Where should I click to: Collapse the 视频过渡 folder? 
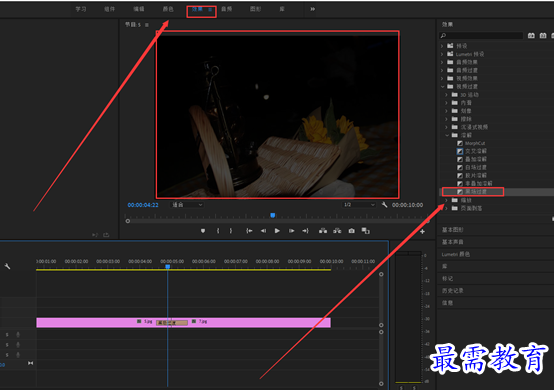tap(442, 87)
